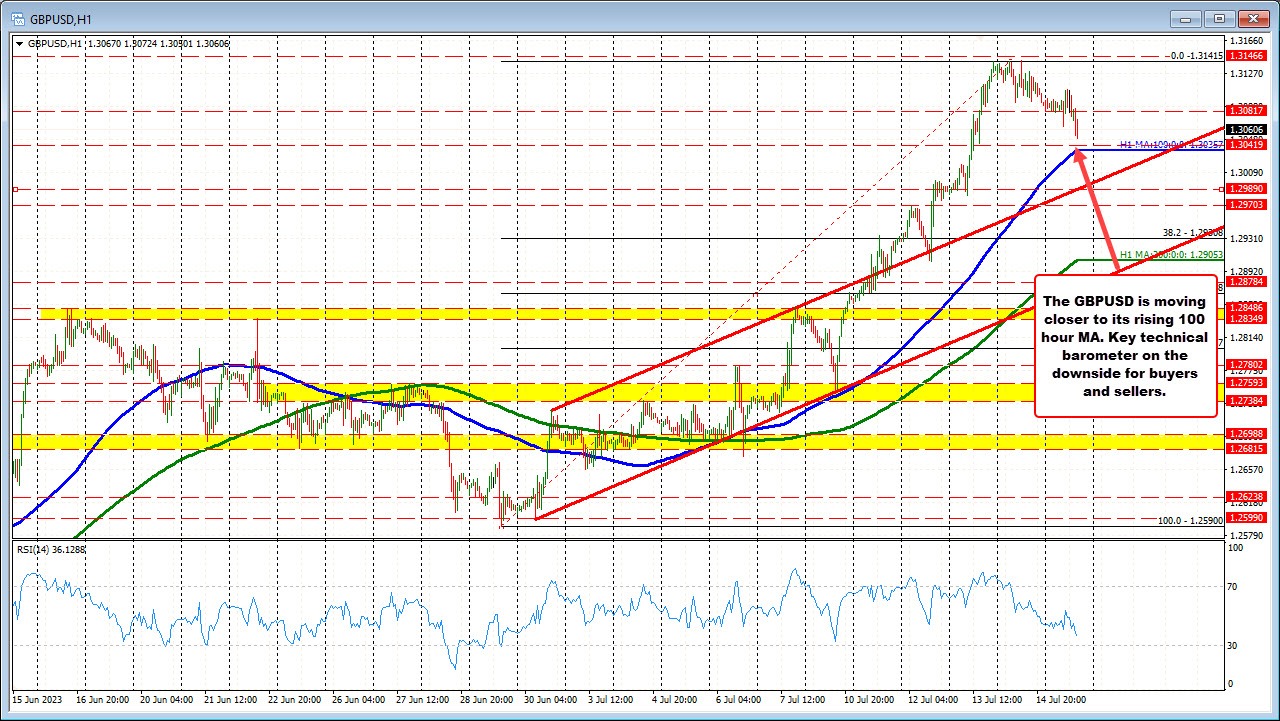Click the restore window button
Screen dimensions: 1280x721
[x=1219, y=18]
